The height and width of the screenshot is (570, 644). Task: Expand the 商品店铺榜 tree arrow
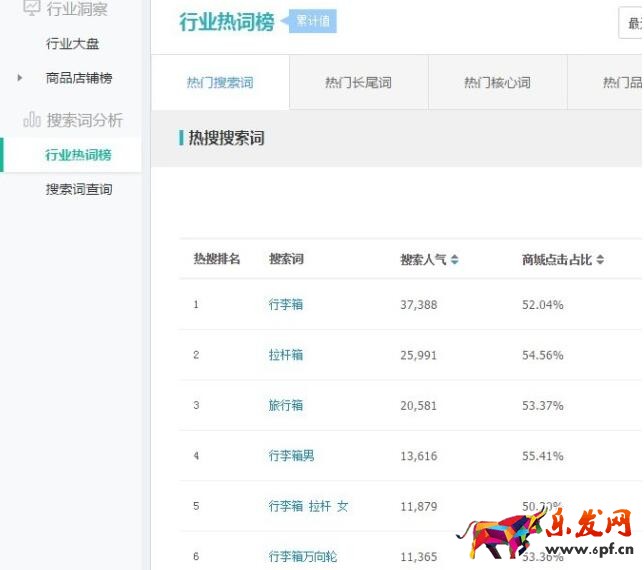(20, 78)
